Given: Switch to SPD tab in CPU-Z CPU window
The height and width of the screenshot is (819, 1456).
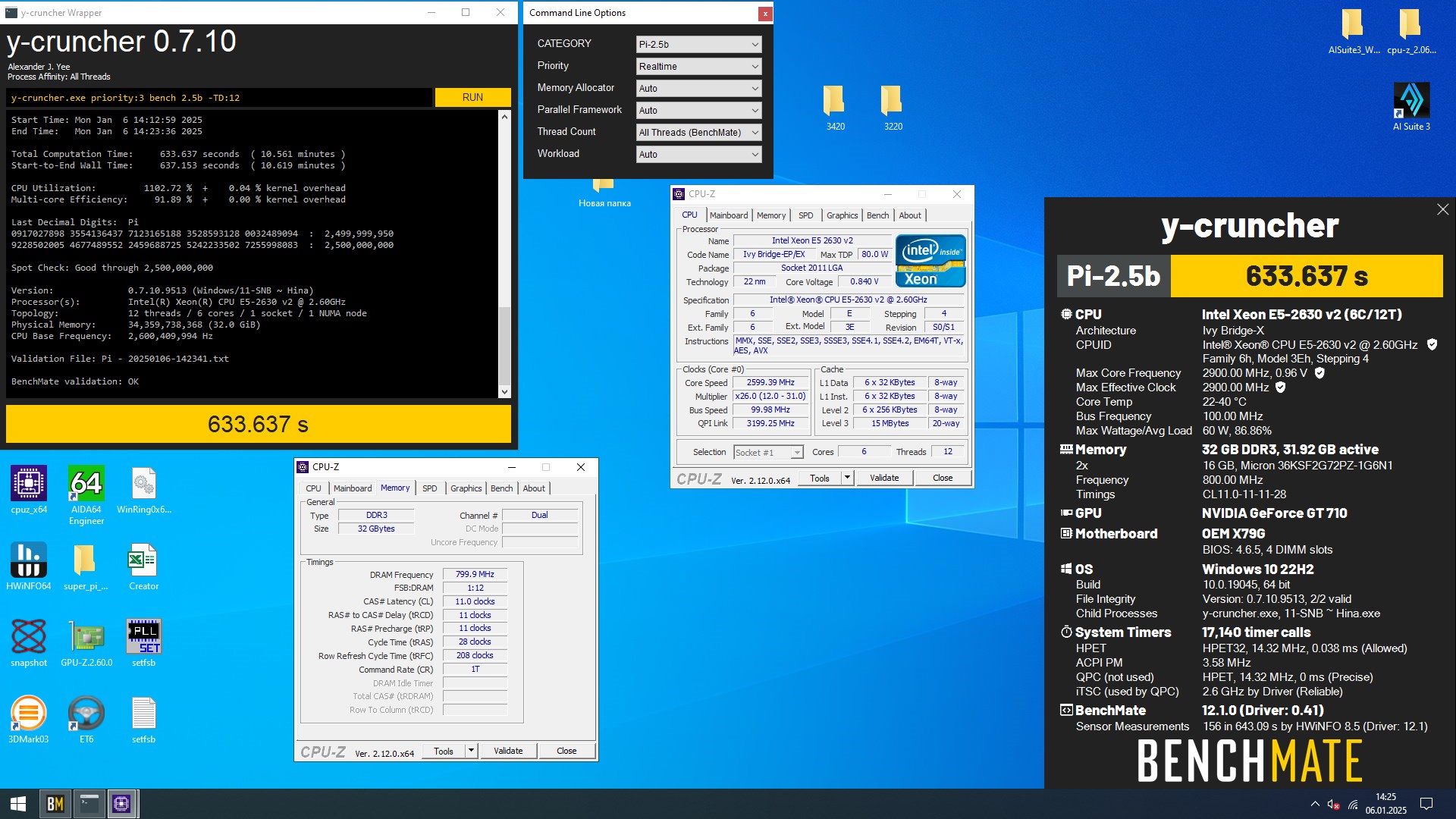Looking at the screenshot, I should pyautogui.click(x=805, y=215).
